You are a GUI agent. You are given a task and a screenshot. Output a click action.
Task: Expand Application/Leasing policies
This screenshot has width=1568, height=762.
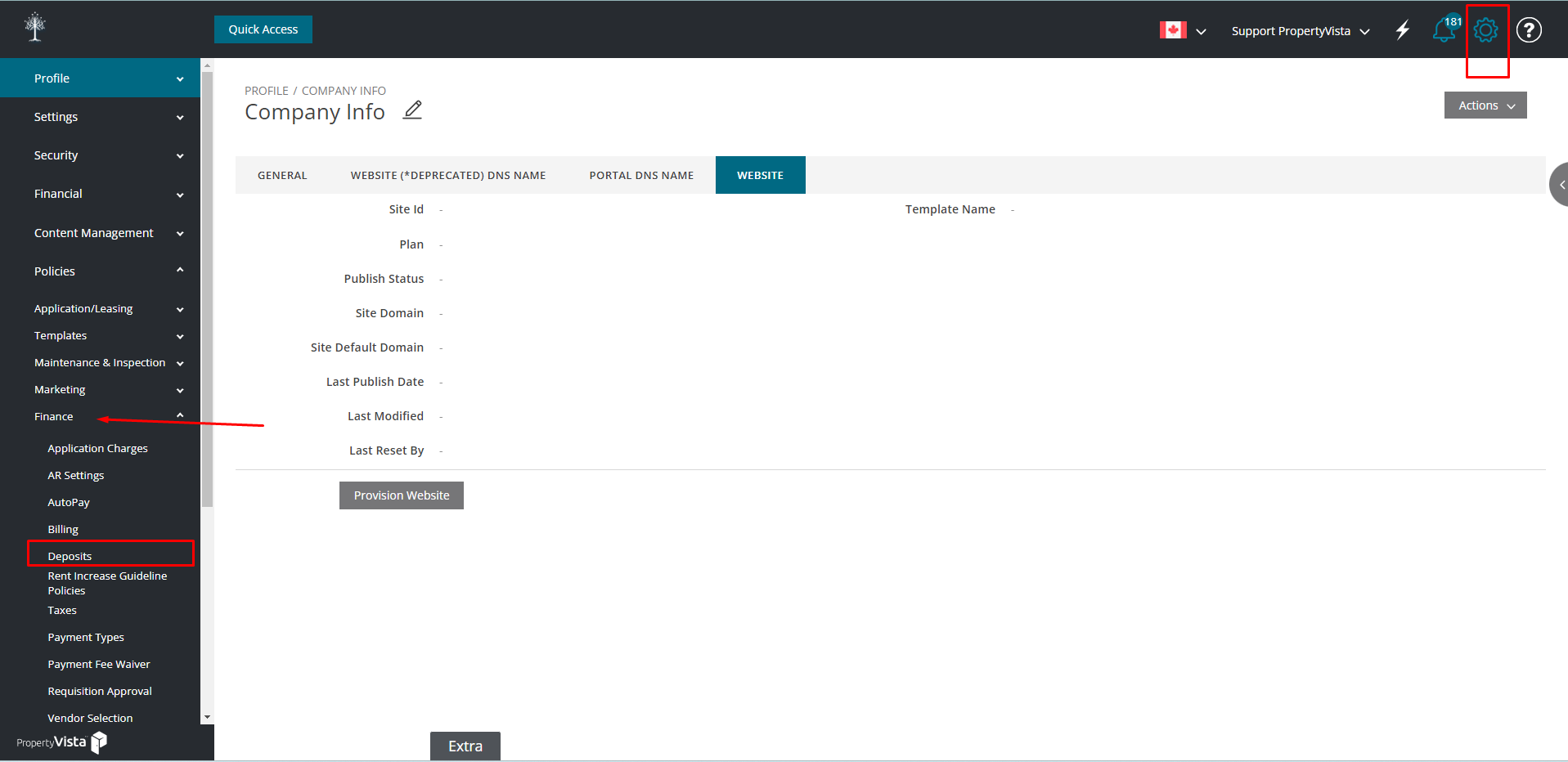pyautogui.click(x=100, y=309)
